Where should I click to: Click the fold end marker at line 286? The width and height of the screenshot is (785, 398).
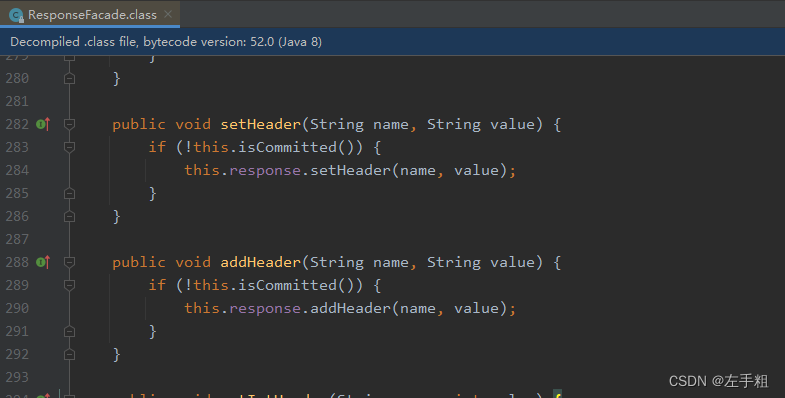pos(70,216)
